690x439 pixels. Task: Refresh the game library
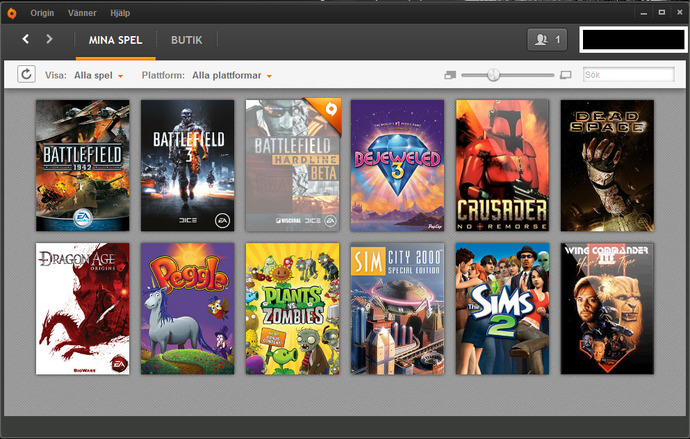pyautogui.click(x=26, y=74)
